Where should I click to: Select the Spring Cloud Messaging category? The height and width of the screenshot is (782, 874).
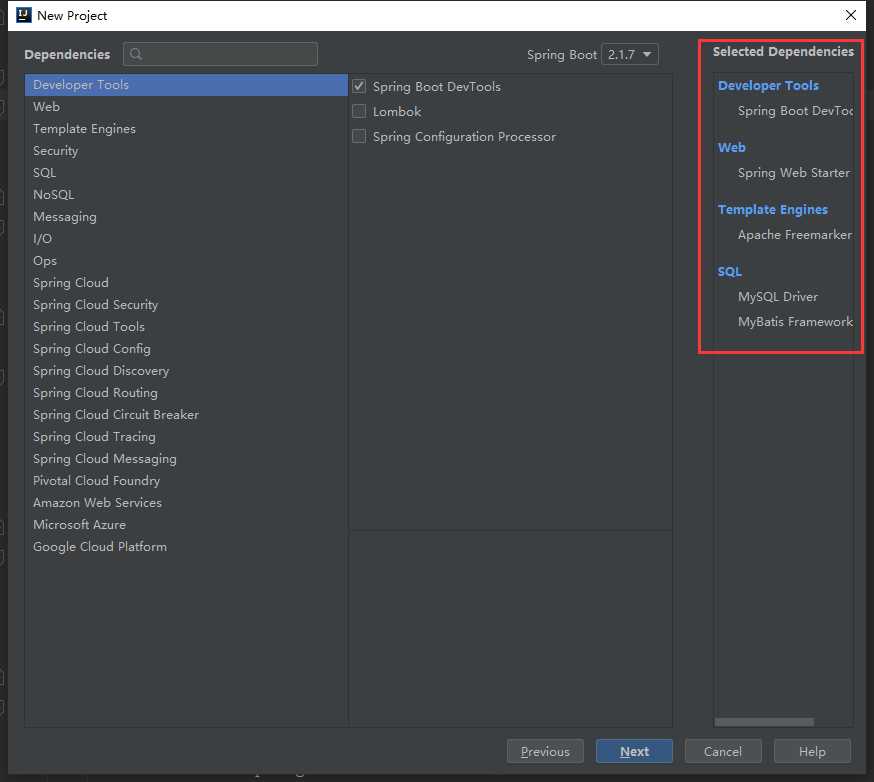click(x=186, y=459)
